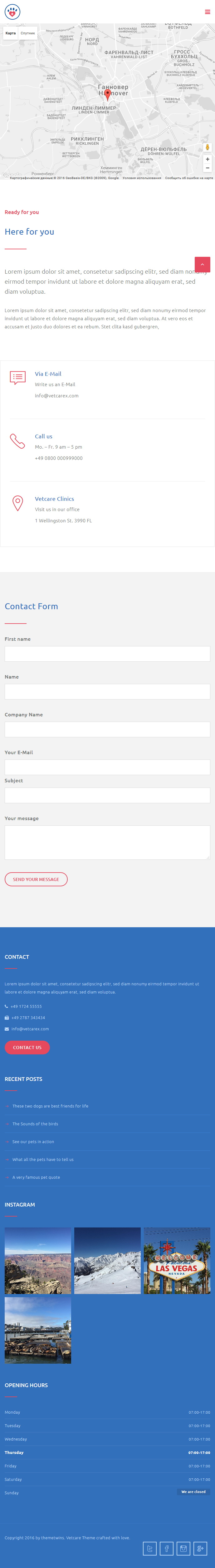Viewport: 215px width, 1568px height.
Task: Click the red map location pin
Action: 107,94
